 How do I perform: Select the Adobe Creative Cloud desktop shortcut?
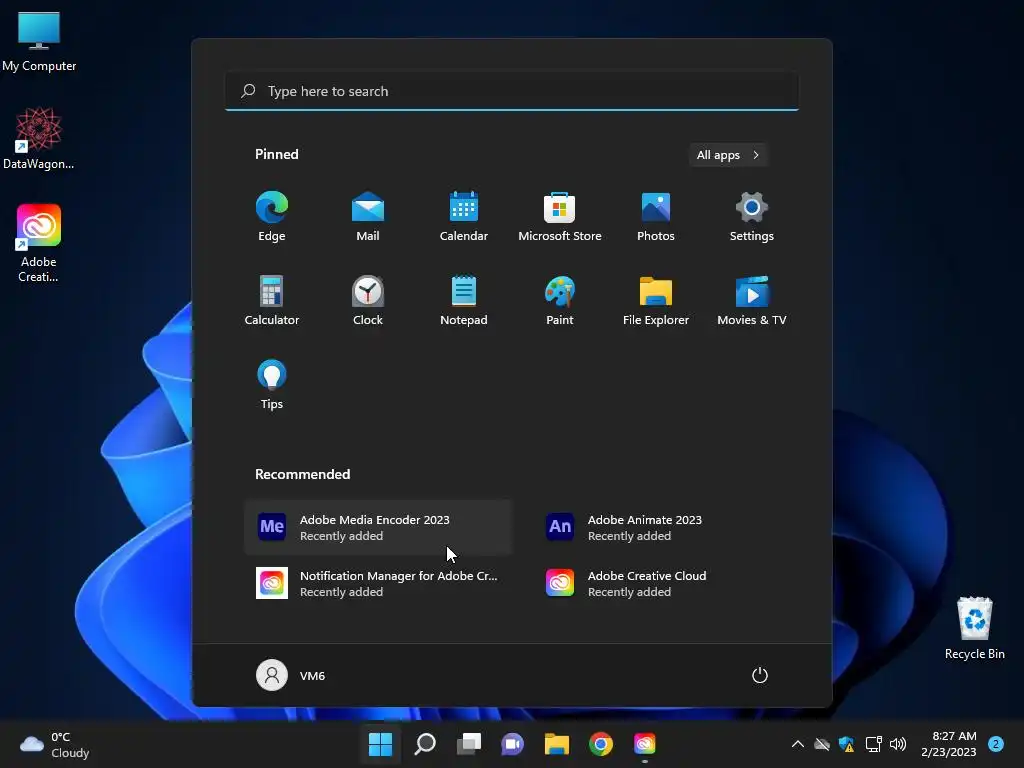click(39, 244)
